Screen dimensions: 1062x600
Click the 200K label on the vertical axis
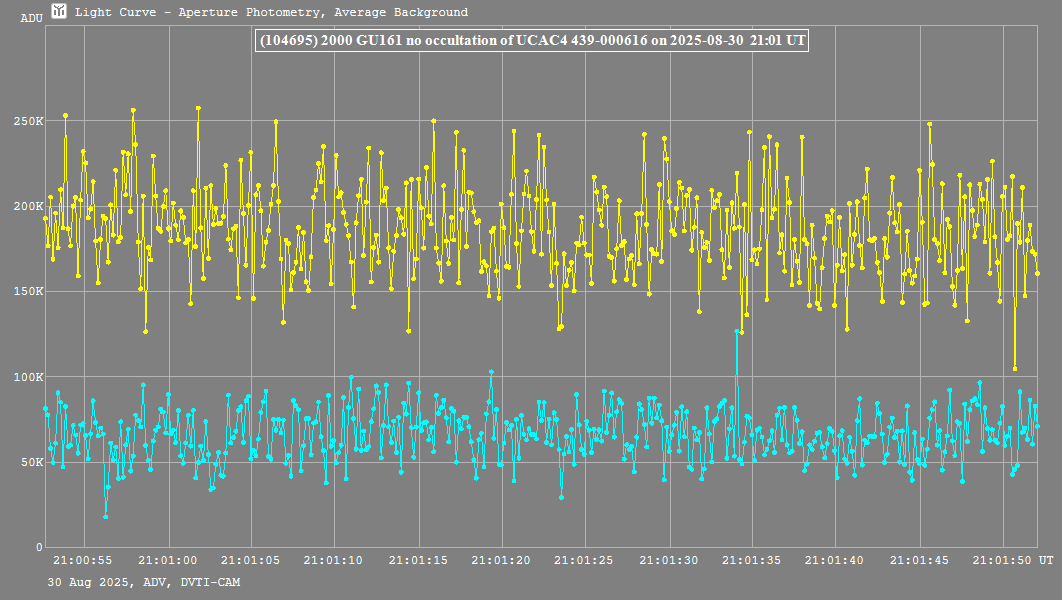pyautogui.click(x=27, y=206)
